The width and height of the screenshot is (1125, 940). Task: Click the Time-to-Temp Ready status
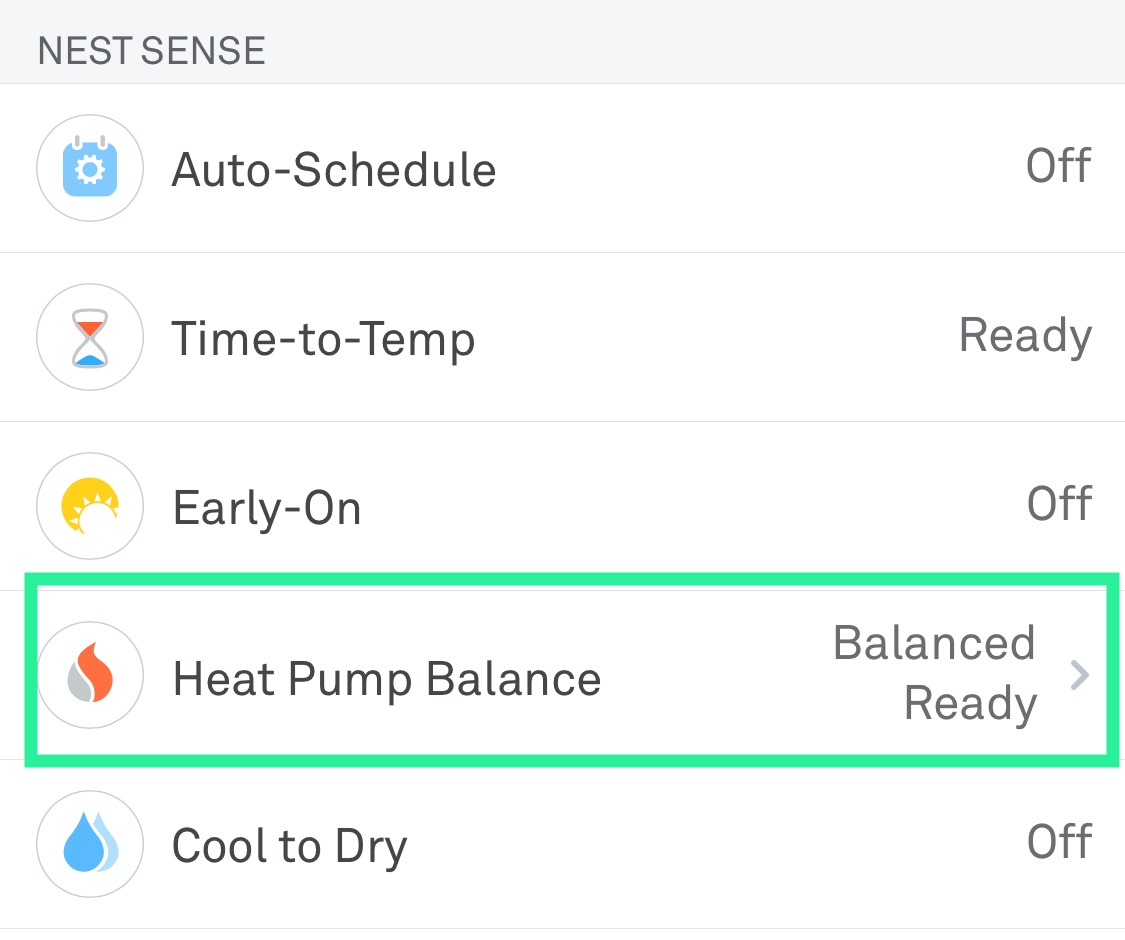point(1025,336)
